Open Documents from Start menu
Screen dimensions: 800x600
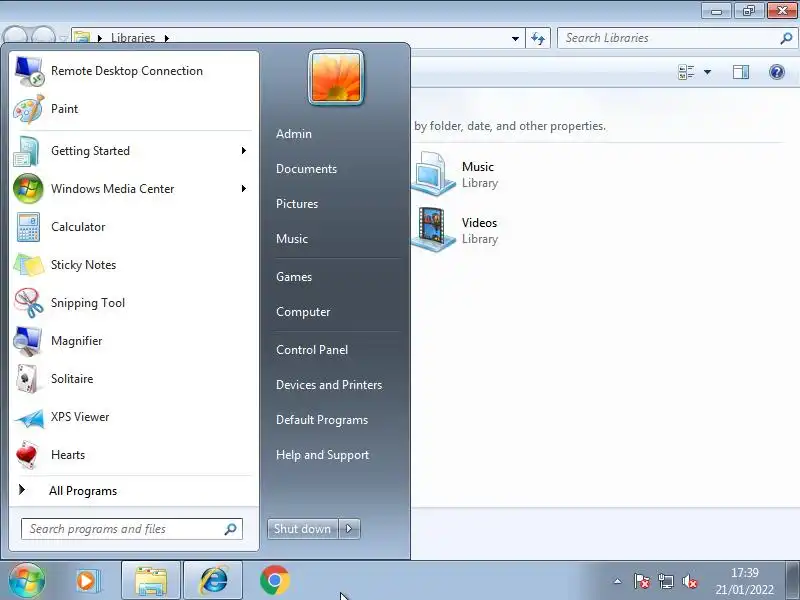[x=306, y=169]
